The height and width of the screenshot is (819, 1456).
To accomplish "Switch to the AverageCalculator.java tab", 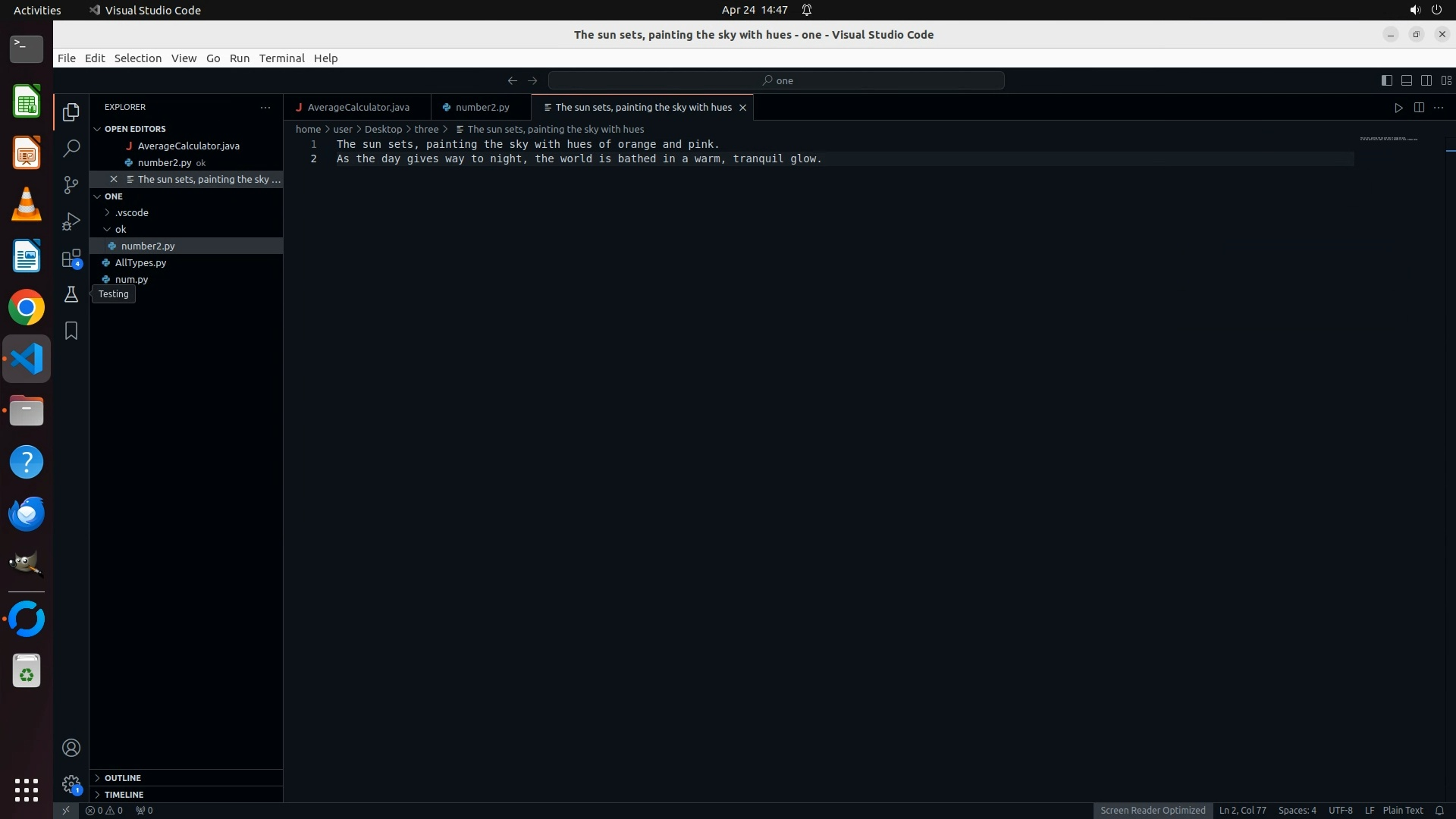I will (358, 108).
